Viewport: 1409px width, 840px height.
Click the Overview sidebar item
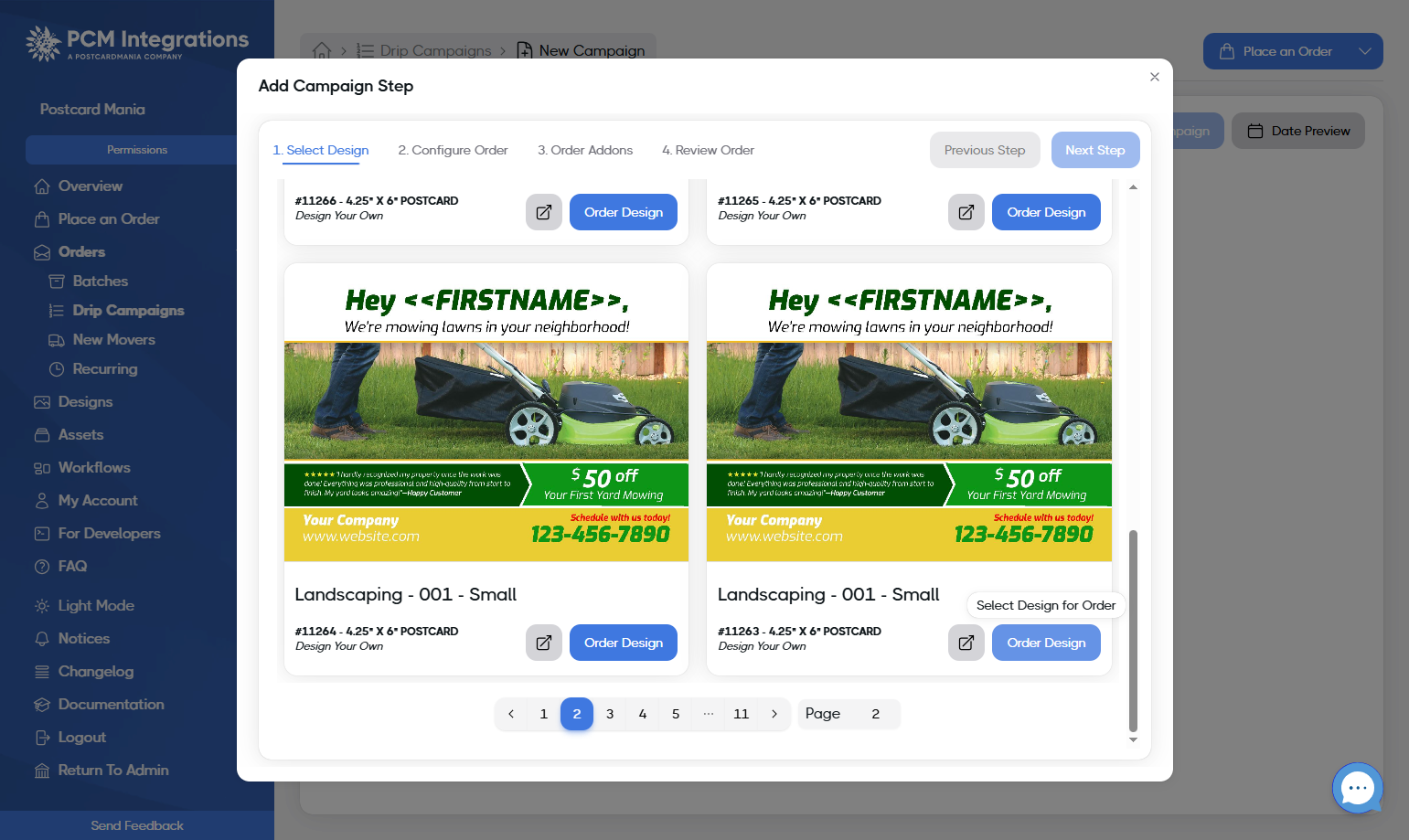click(90, 186)
